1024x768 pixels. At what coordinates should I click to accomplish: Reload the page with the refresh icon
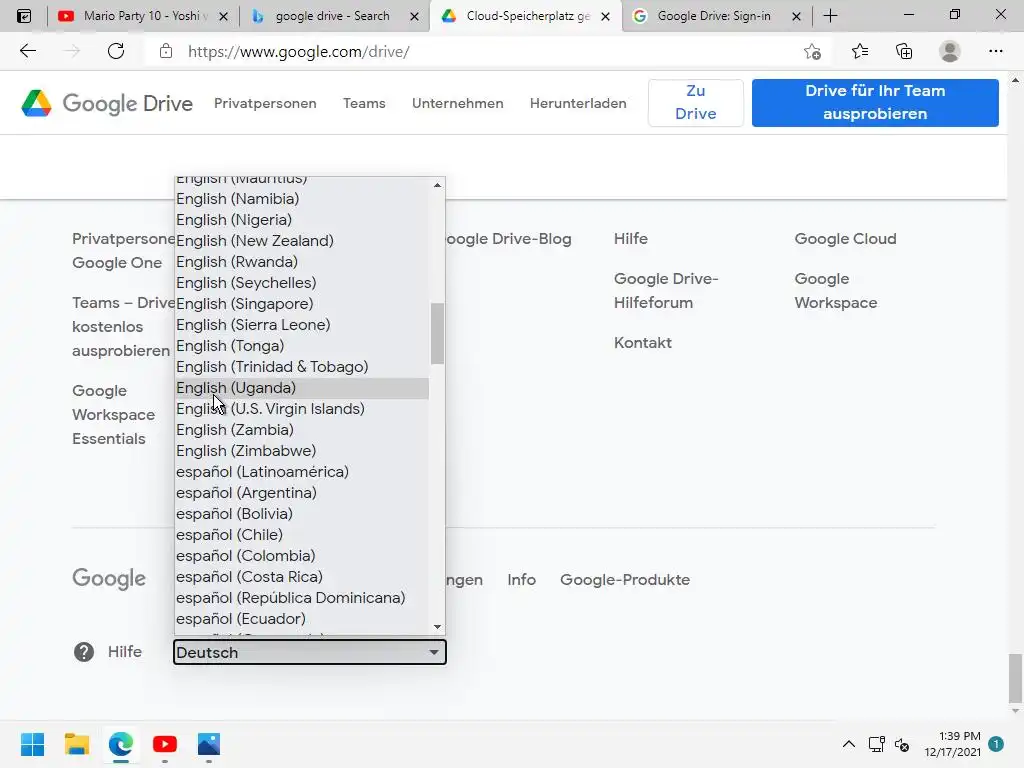116,51
